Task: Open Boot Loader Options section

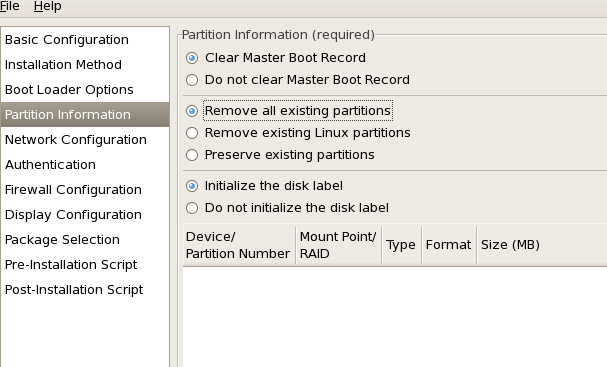Action: coord(85,90)
